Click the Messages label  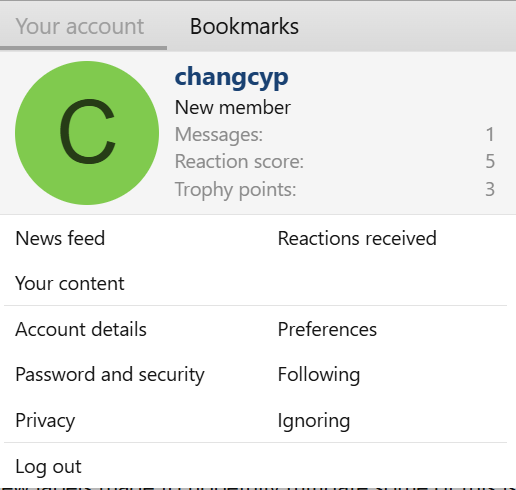(219, 135)
